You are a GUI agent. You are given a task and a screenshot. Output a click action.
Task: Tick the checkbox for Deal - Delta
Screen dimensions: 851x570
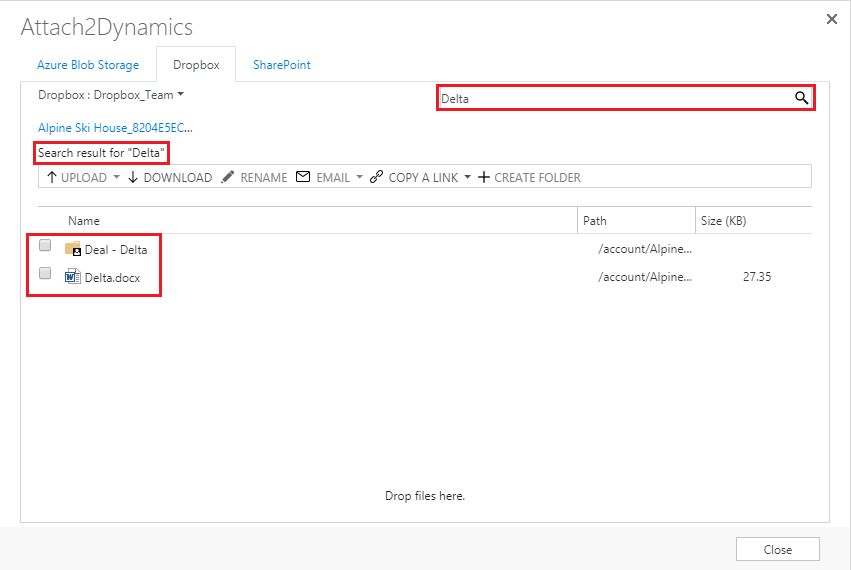45,245
